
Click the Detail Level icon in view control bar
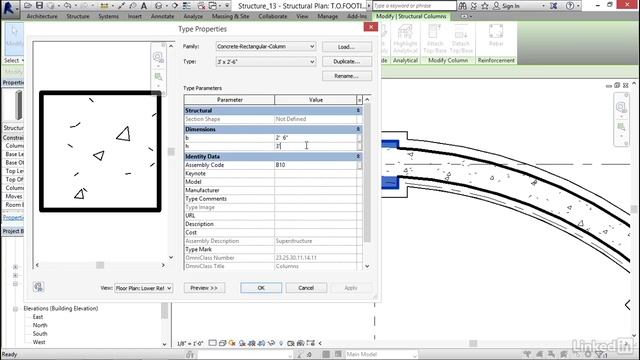(212, 343)
